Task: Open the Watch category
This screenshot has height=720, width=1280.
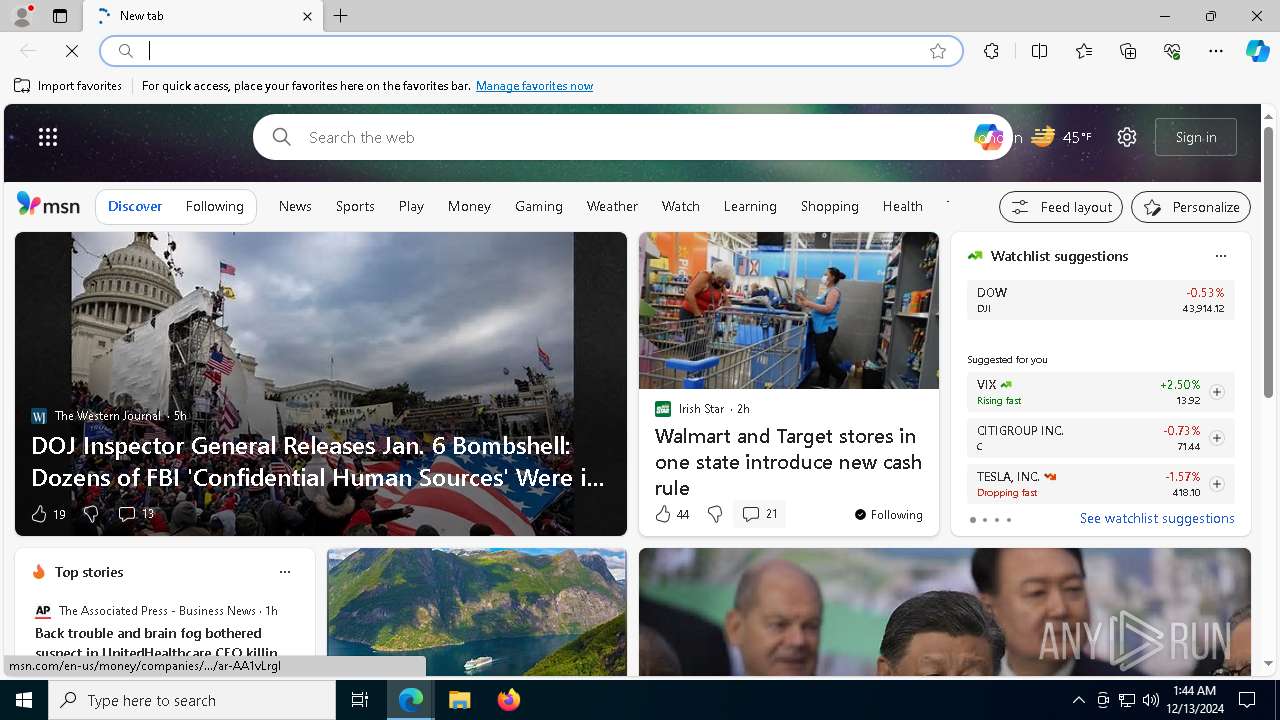Action: [681, 206]
